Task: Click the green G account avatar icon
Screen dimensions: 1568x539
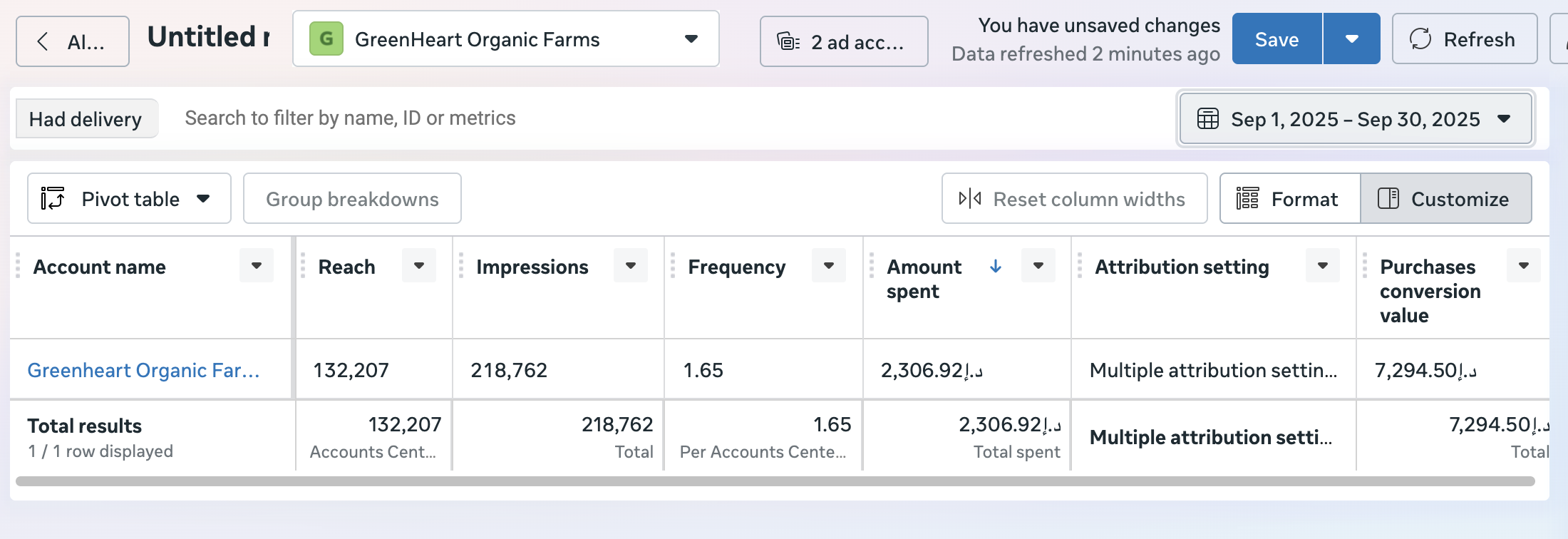Action: point(326,38)
